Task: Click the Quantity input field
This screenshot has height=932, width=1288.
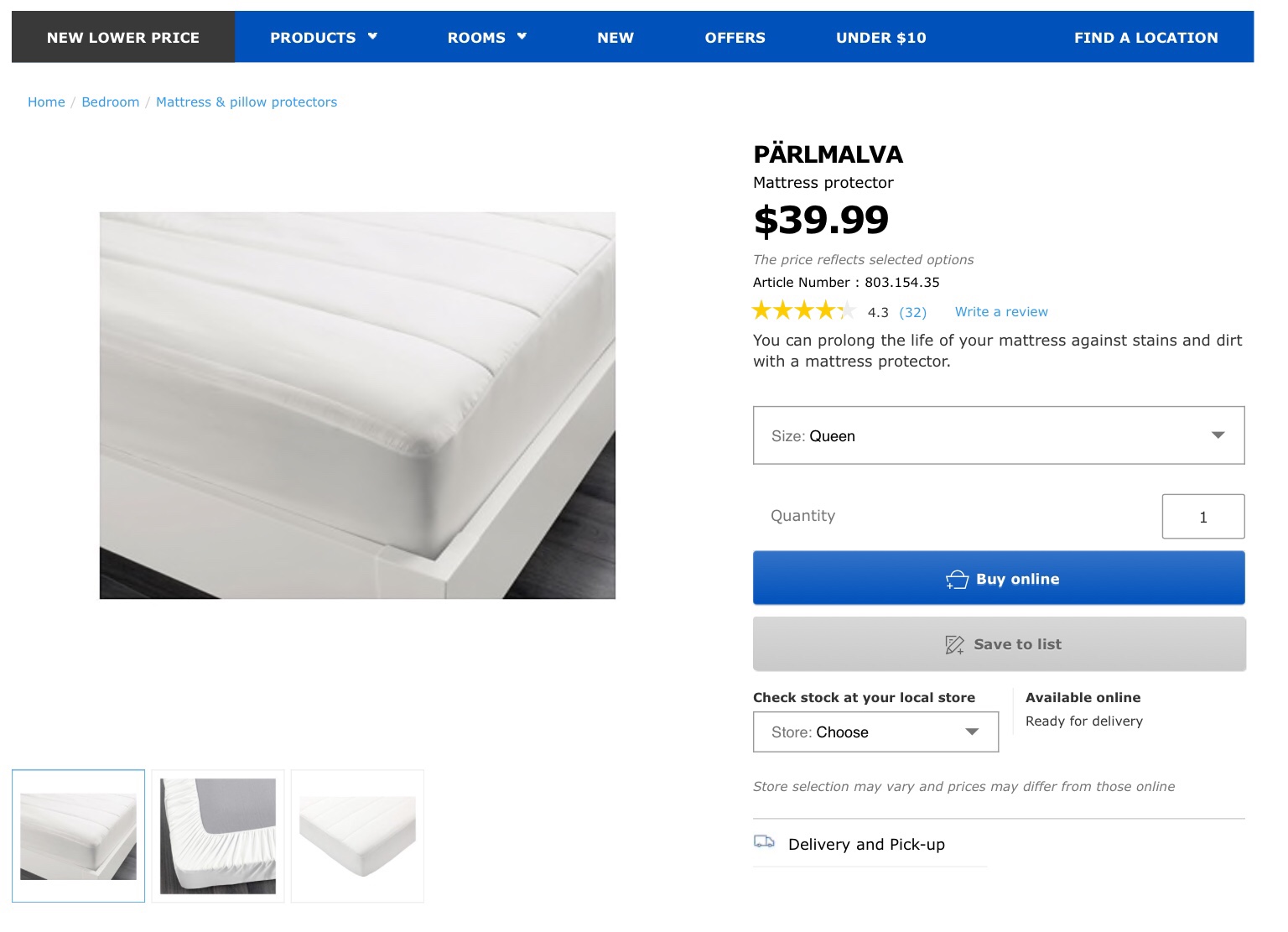Action: pos(1202,517)
